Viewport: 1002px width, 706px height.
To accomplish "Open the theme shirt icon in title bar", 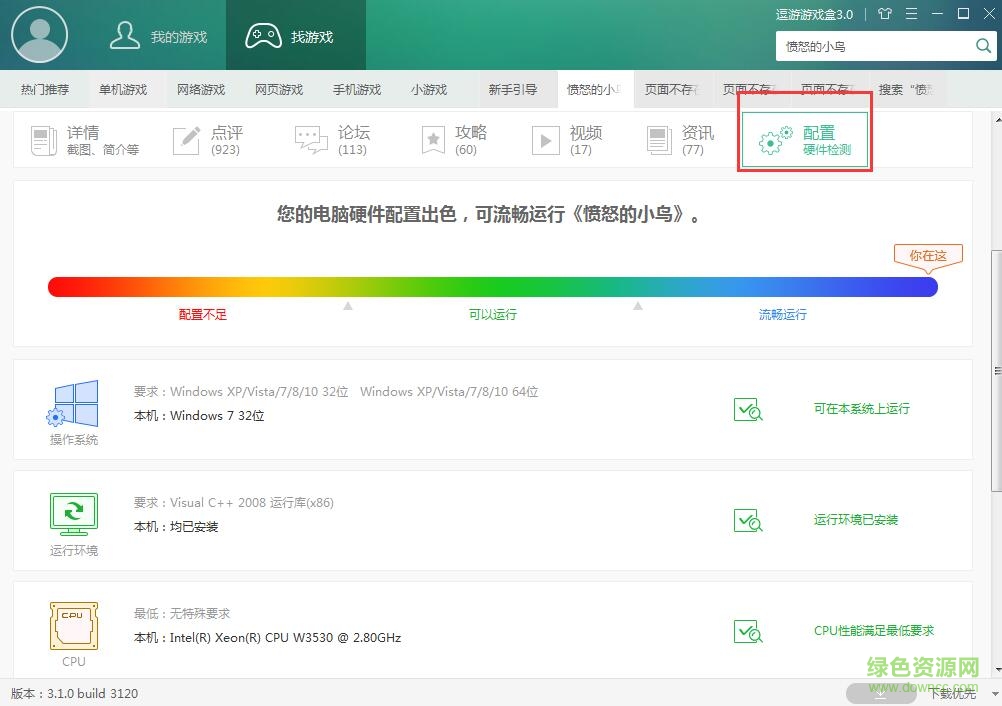I will [886, 14].
